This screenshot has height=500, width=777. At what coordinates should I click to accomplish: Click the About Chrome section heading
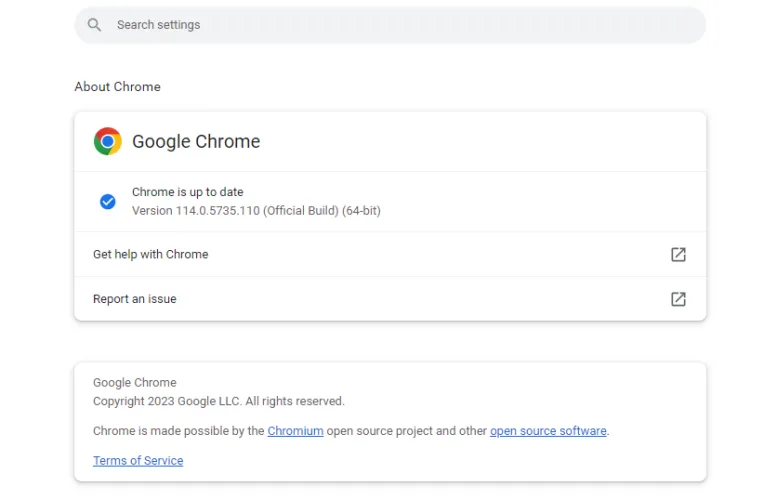pos(117,87)
